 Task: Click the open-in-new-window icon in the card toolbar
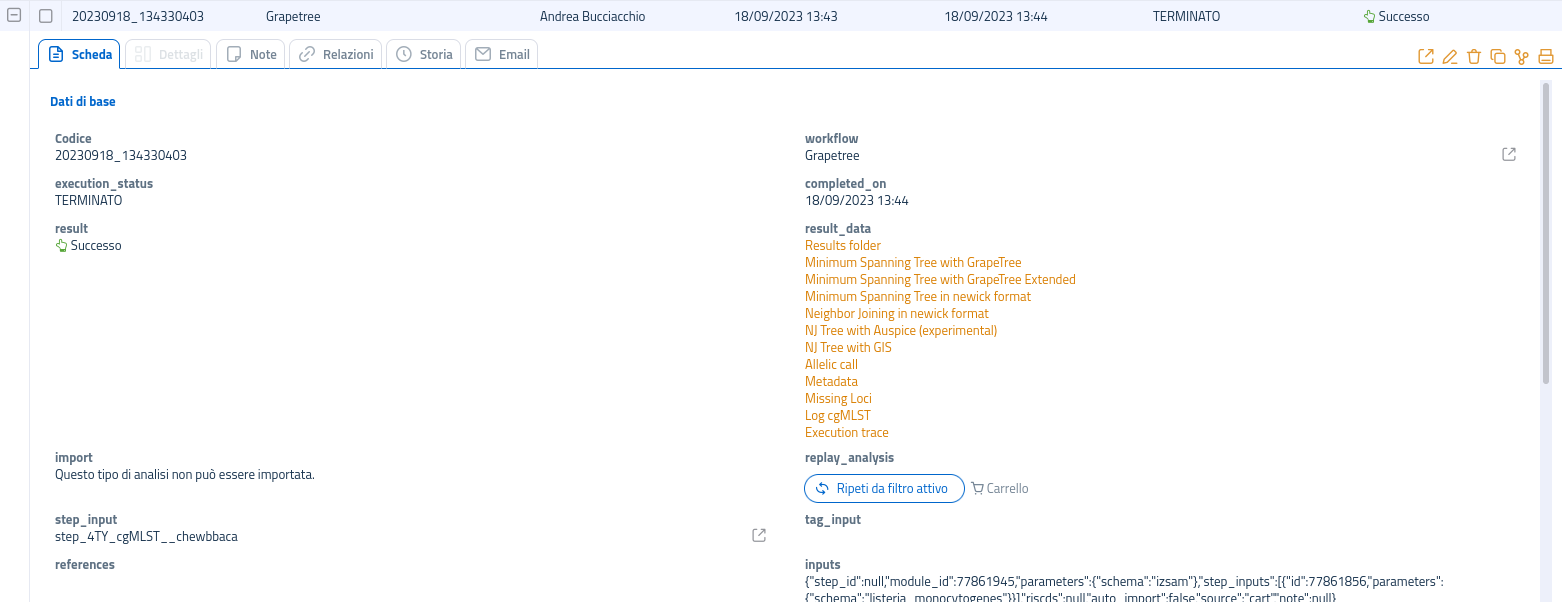click(1426, 57)
